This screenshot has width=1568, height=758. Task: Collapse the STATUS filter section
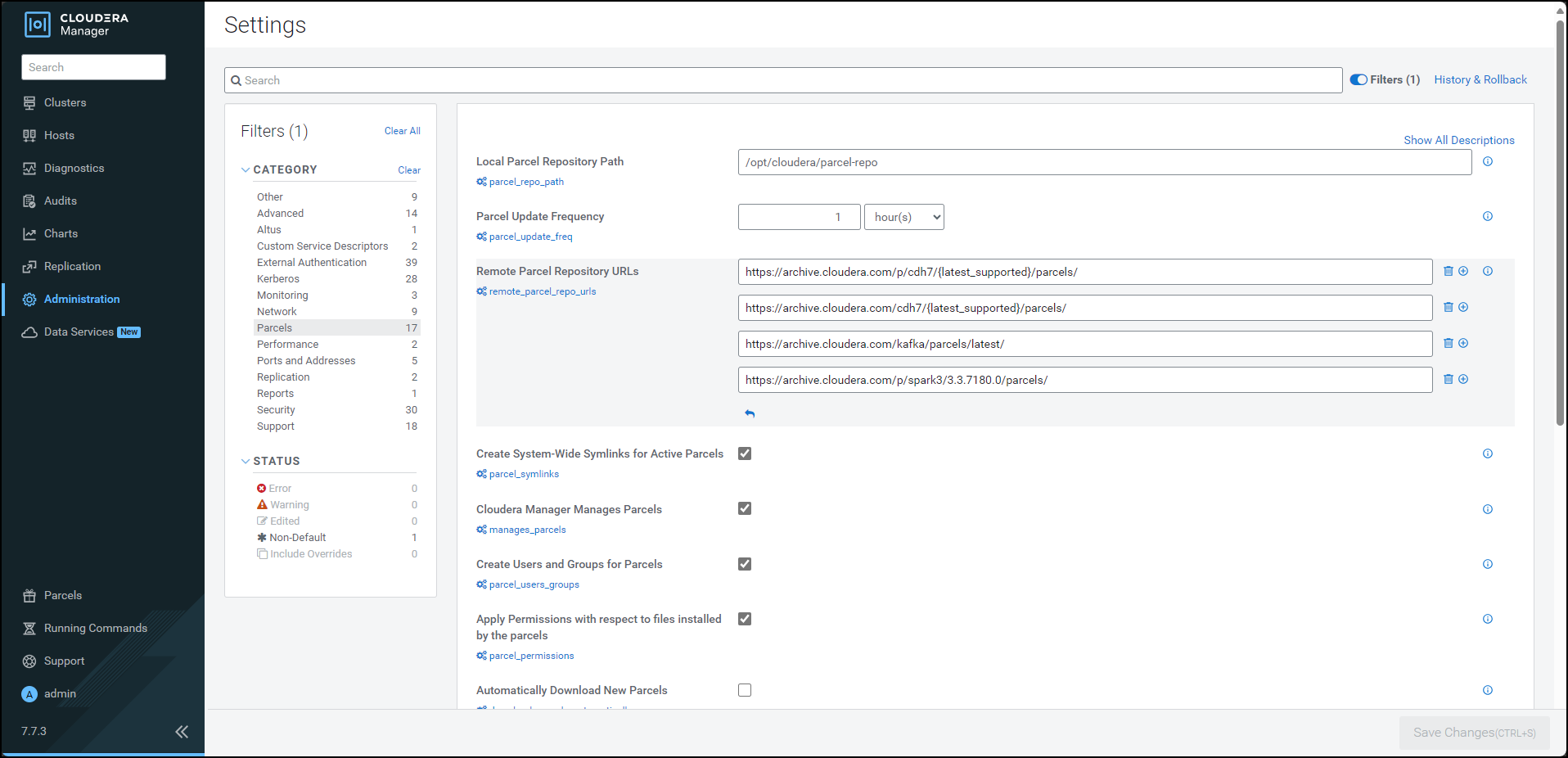tap(246, 461)
